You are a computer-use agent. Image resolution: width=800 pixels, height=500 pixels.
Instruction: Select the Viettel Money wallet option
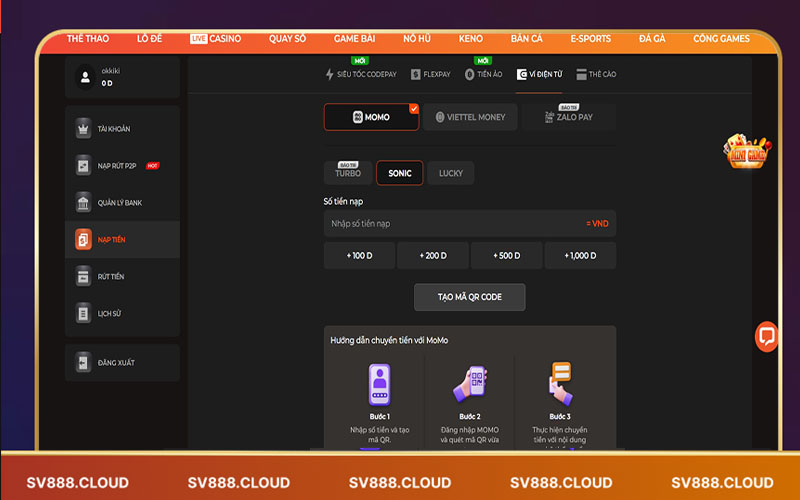tap(470, 117)
